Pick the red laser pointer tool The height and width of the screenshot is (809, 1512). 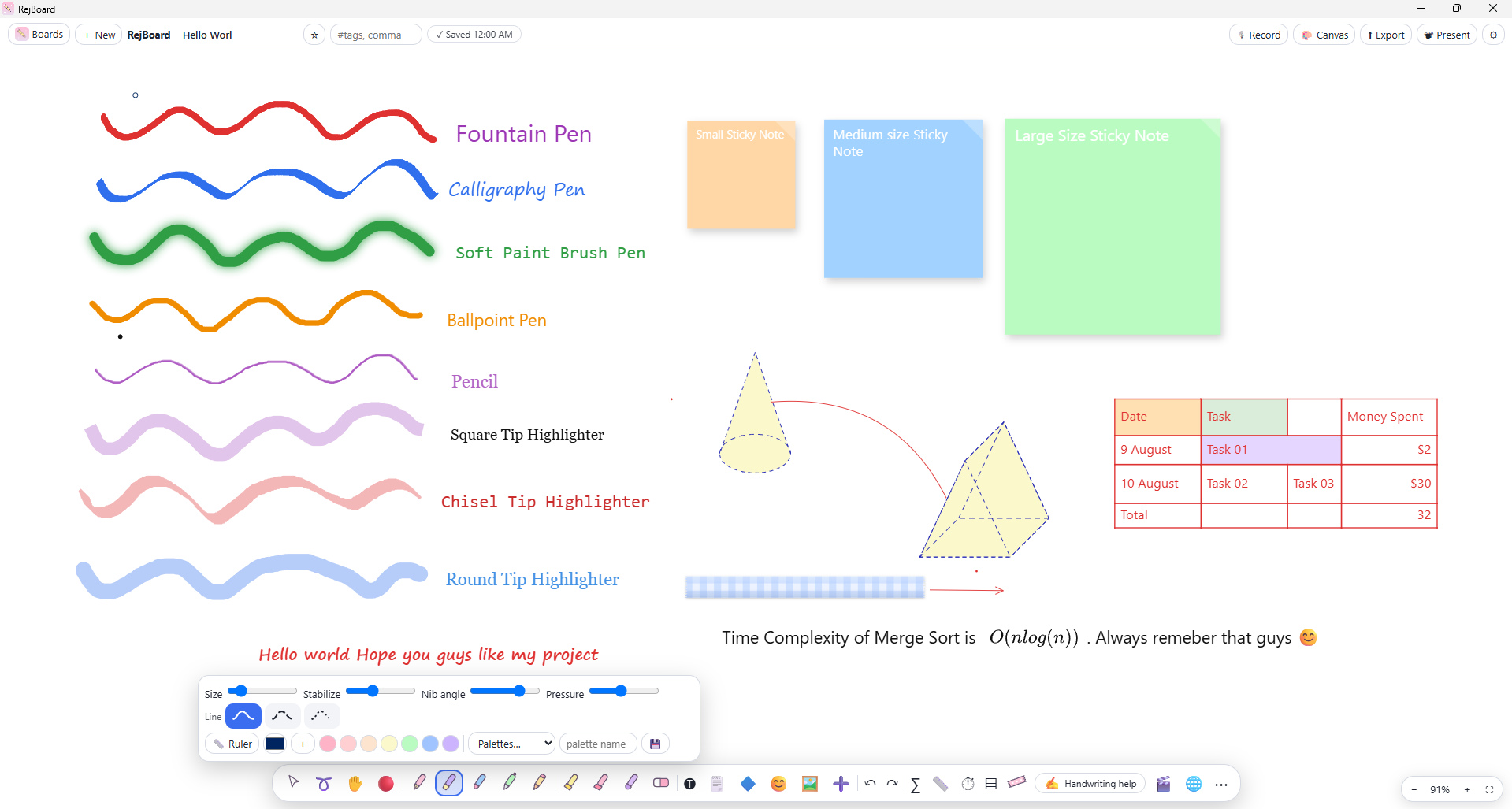point(385,783)
